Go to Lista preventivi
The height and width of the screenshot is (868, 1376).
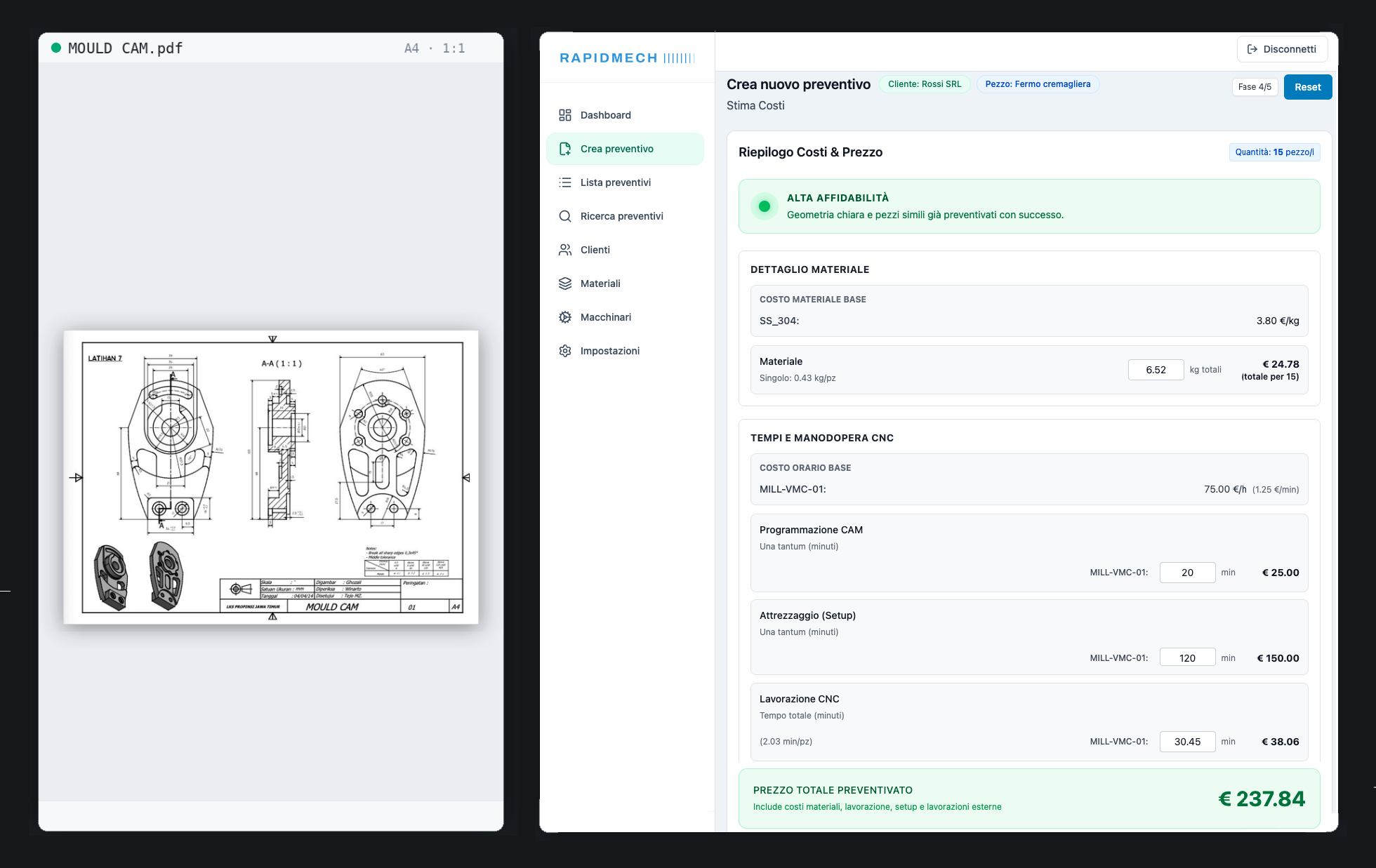[x=625, y=182]
